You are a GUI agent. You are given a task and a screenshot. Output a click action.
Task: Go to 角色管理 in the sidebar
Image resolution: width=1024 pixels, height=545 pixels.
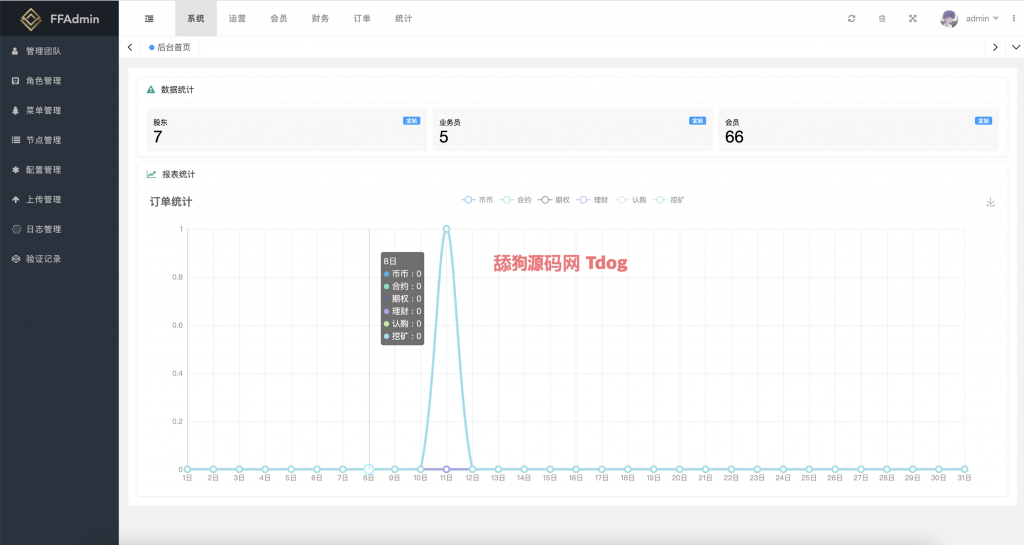(43, 81)
